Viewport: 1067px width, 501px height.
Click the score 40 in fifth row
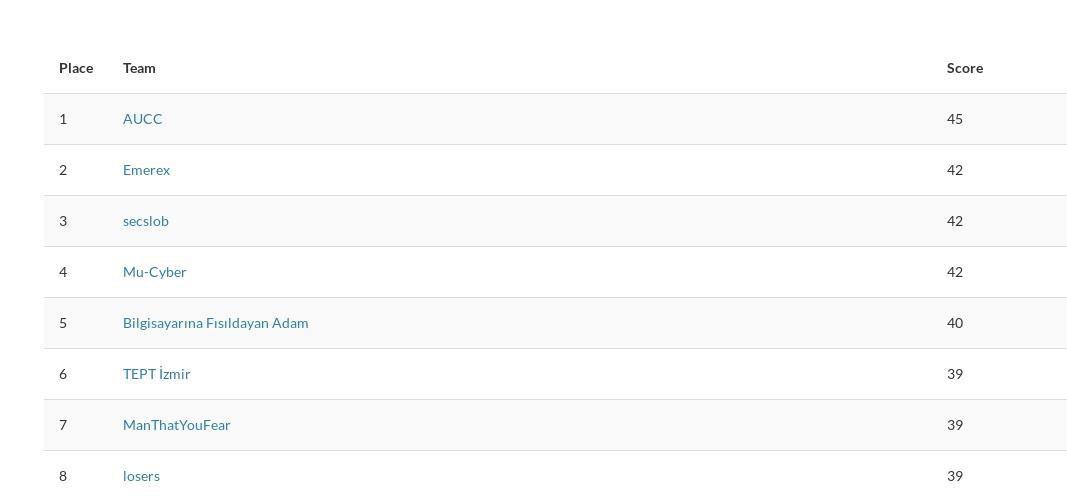coord(955,323)
